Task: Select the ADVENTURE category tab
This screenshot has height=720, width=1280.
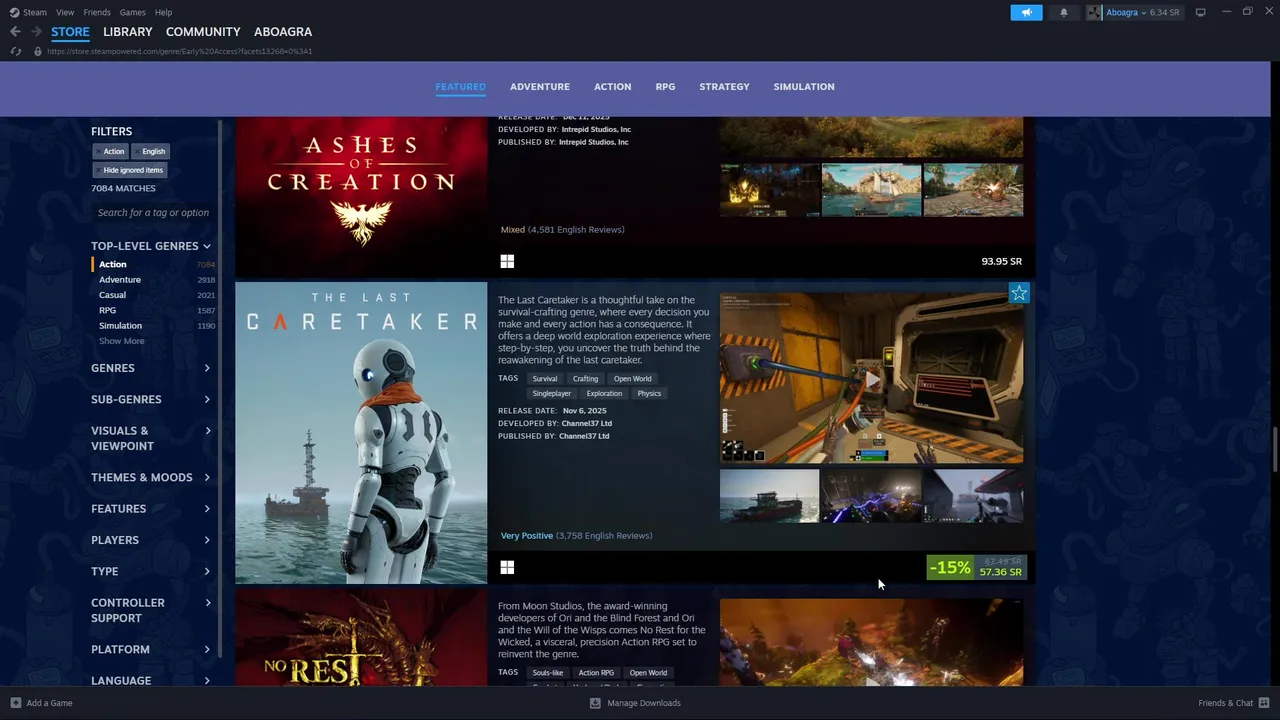Action: [540, 87]
